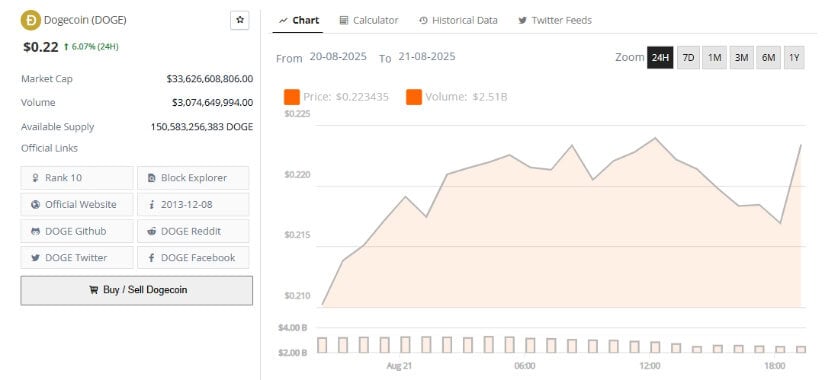This screenshot has width=825, height=380.
Task: Open DOGE Reddit page
Action: [193, 231]
